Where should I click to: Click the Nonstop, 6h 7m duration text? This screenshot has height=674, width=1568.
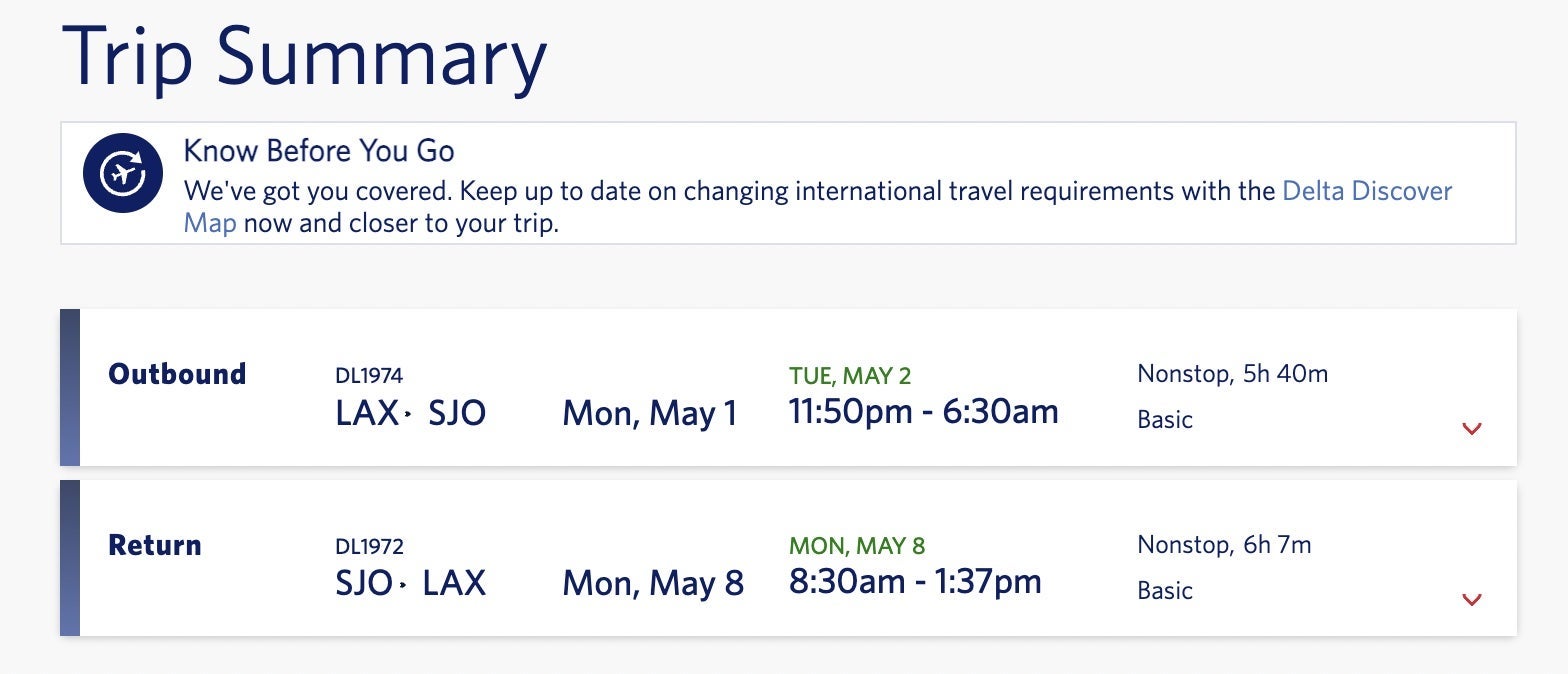1224,545
